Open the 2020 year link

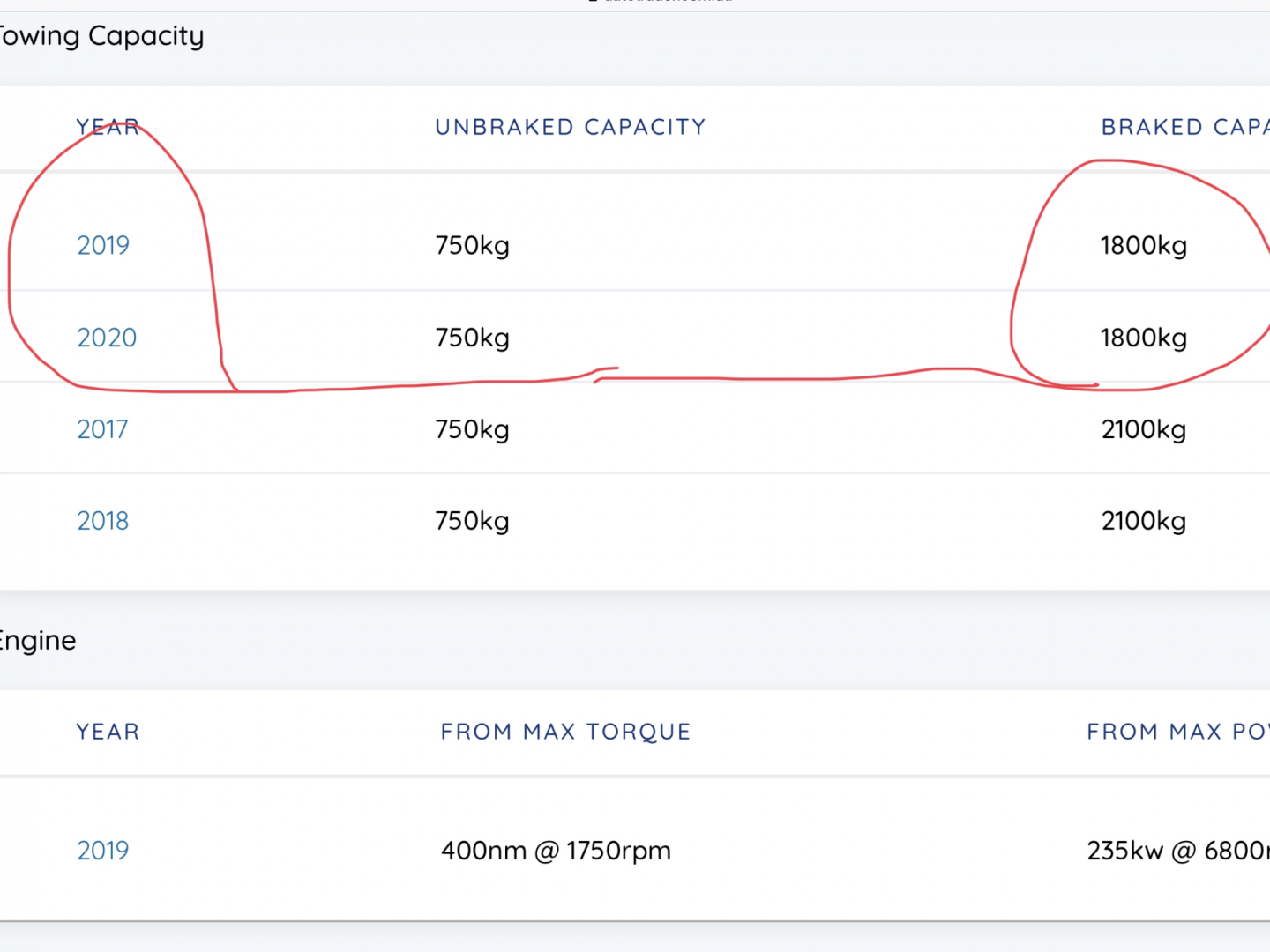pyautogui.click(x=107, y=338)
